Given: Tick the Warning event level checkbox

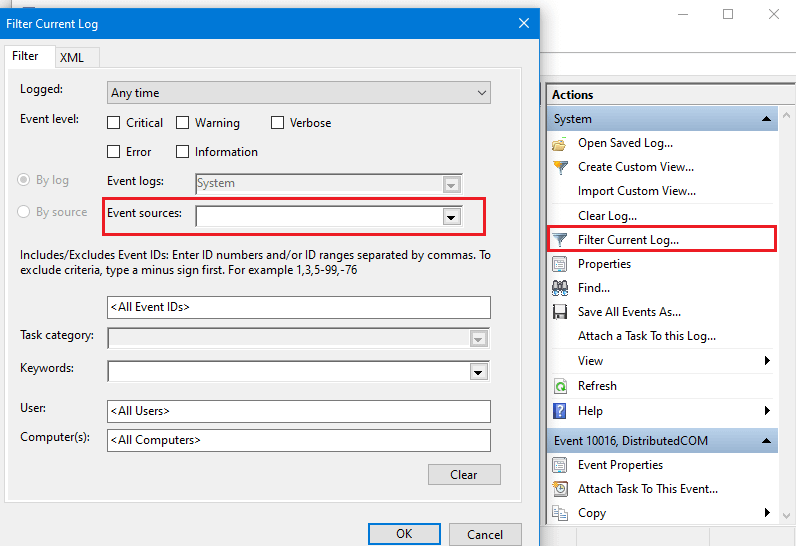Looking at the screenshot, I should (x=183, y=123).
